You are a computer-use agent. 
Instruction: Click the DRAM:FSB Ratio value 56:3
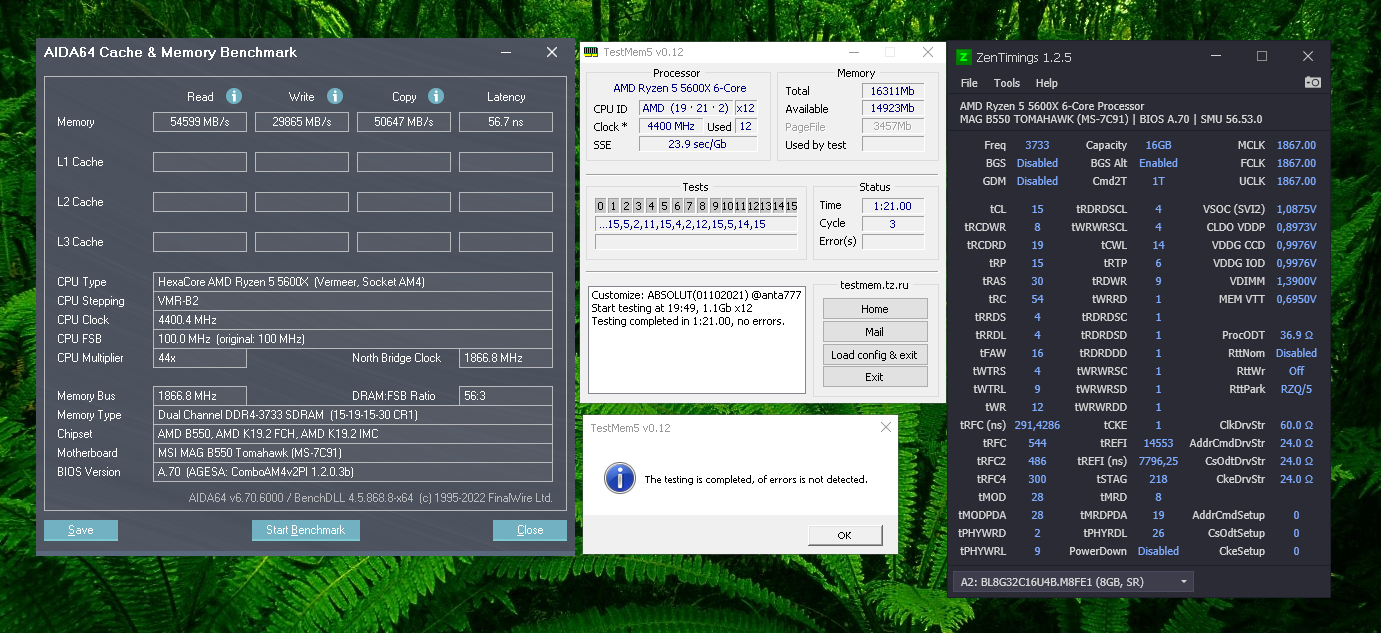pyautogui.click(x=506, y=396)
